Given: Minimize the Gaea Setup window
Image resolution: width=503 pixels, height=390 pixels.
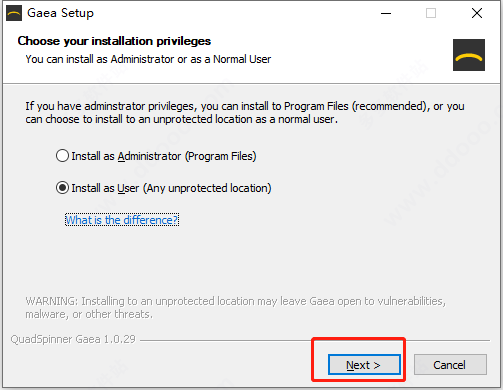Looking at the screenshot, I should coord(386,13).
